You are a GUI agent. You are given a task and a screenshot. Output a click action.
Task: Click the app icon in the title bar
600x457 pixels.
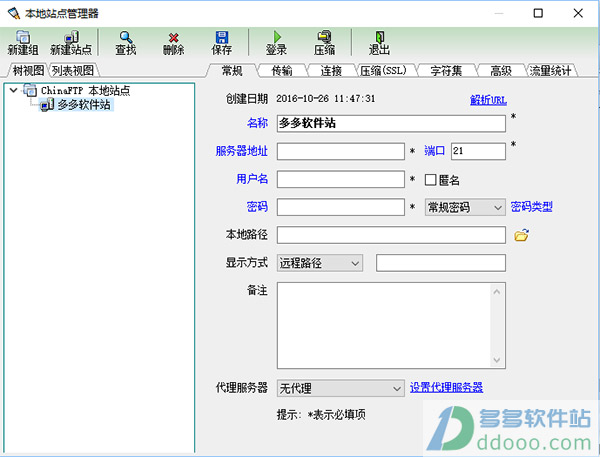tap(14, 13)
